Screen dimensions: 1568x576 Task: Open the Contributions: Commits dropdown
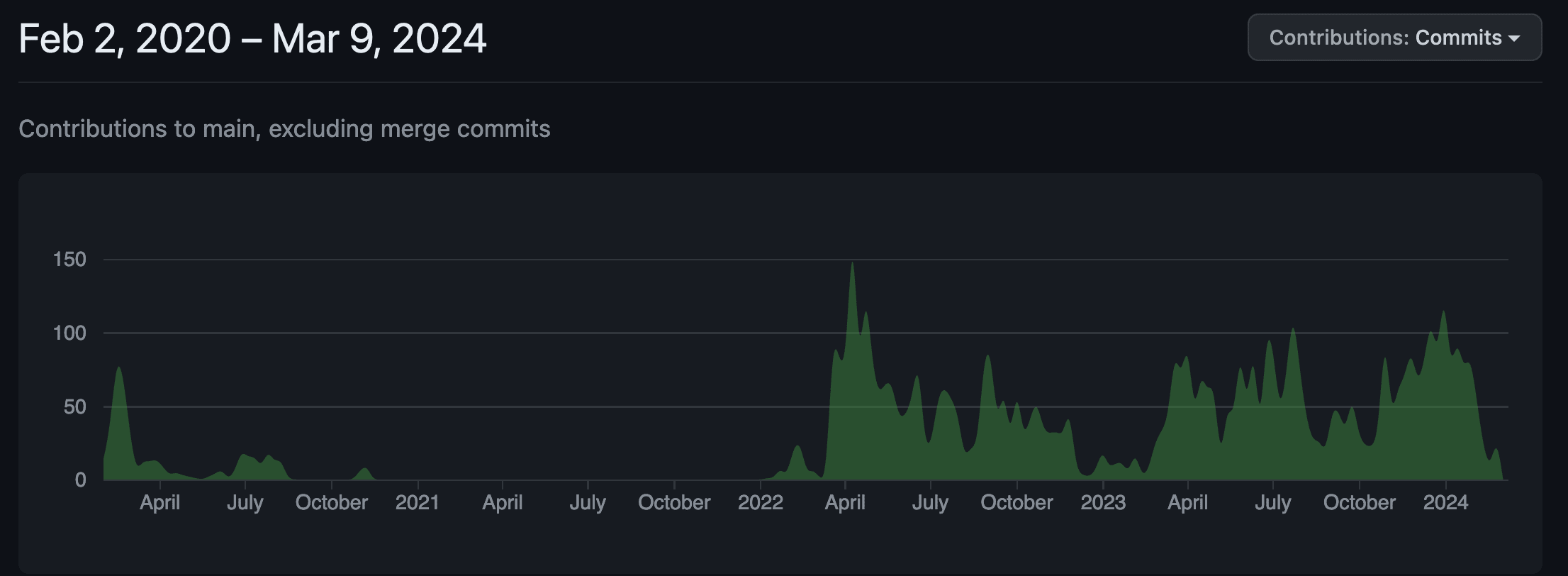click(1394, 38)
